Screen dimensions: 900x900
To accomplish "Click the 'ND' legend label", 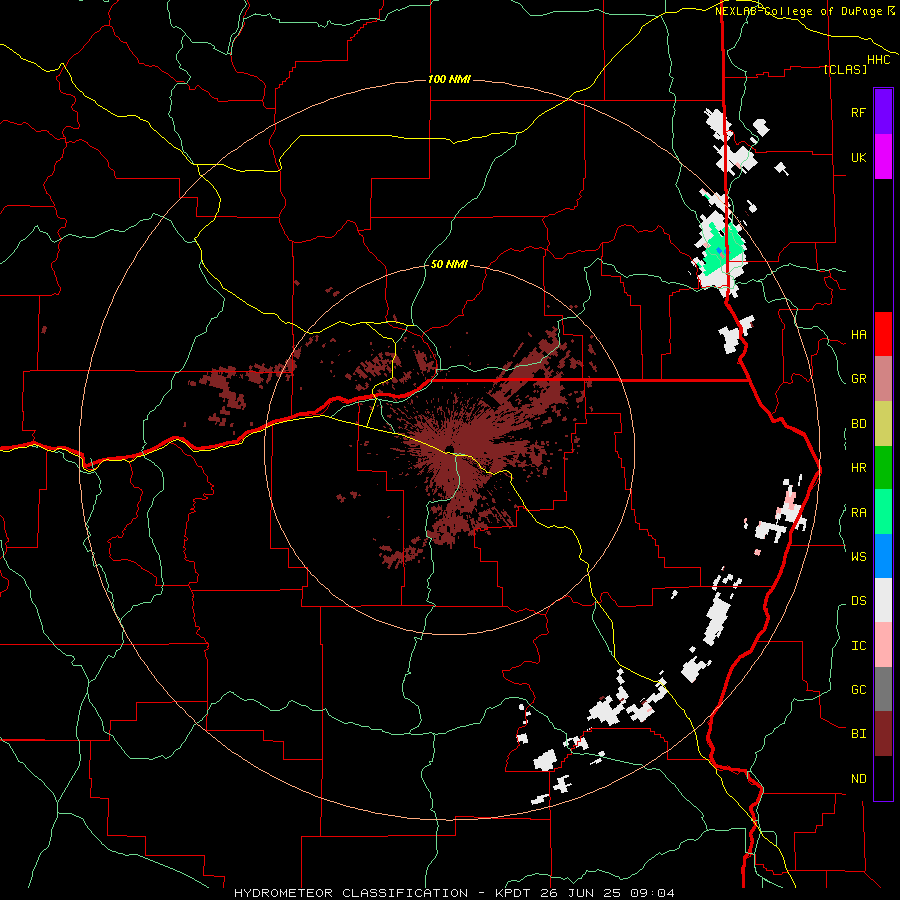I will point(858,779).
